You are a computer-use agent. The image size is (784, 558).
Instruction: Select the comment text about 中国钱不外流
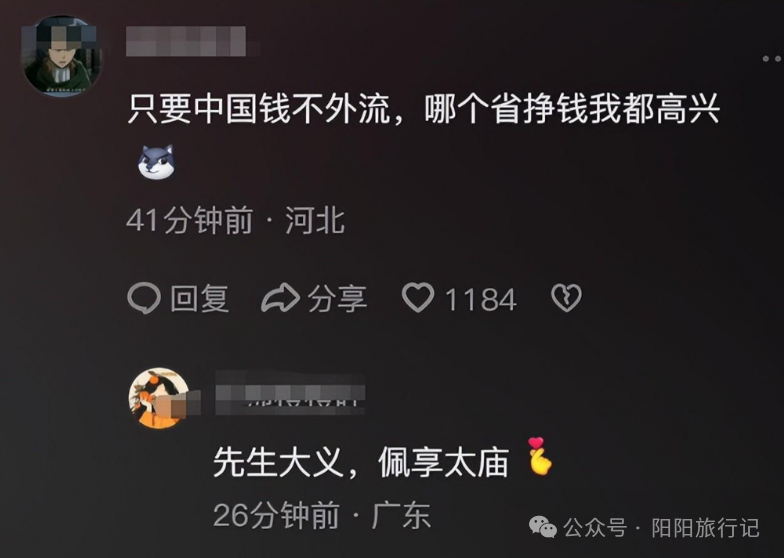(424, 108)
